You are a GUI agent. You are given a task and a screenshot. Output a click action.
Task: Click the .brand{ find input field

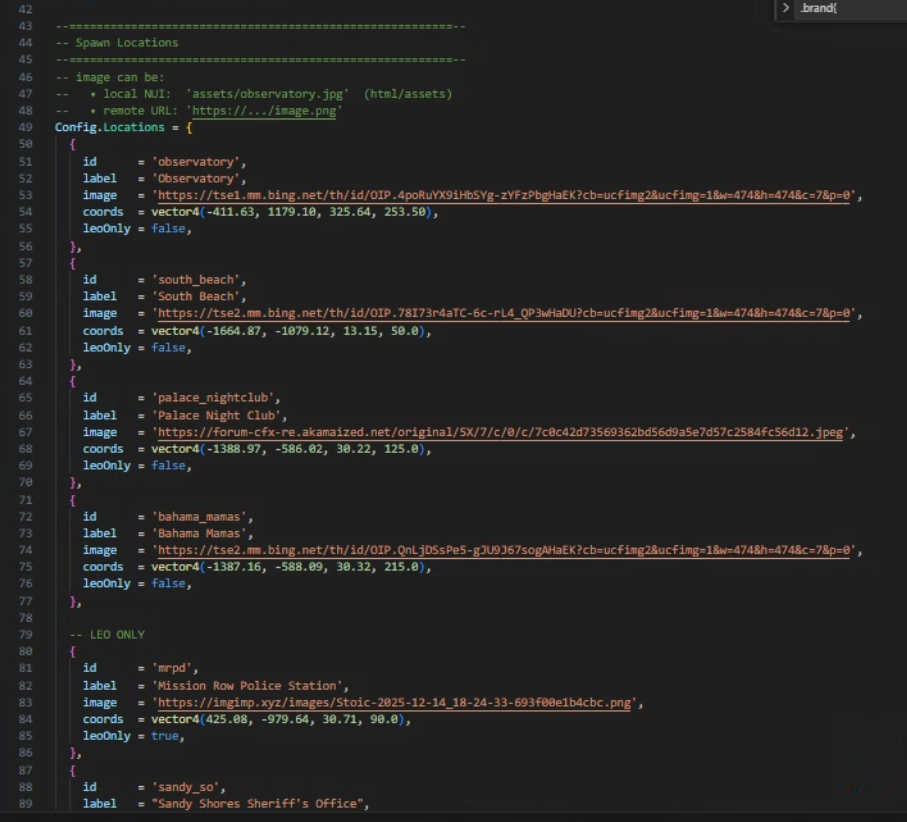coord(851,8)
